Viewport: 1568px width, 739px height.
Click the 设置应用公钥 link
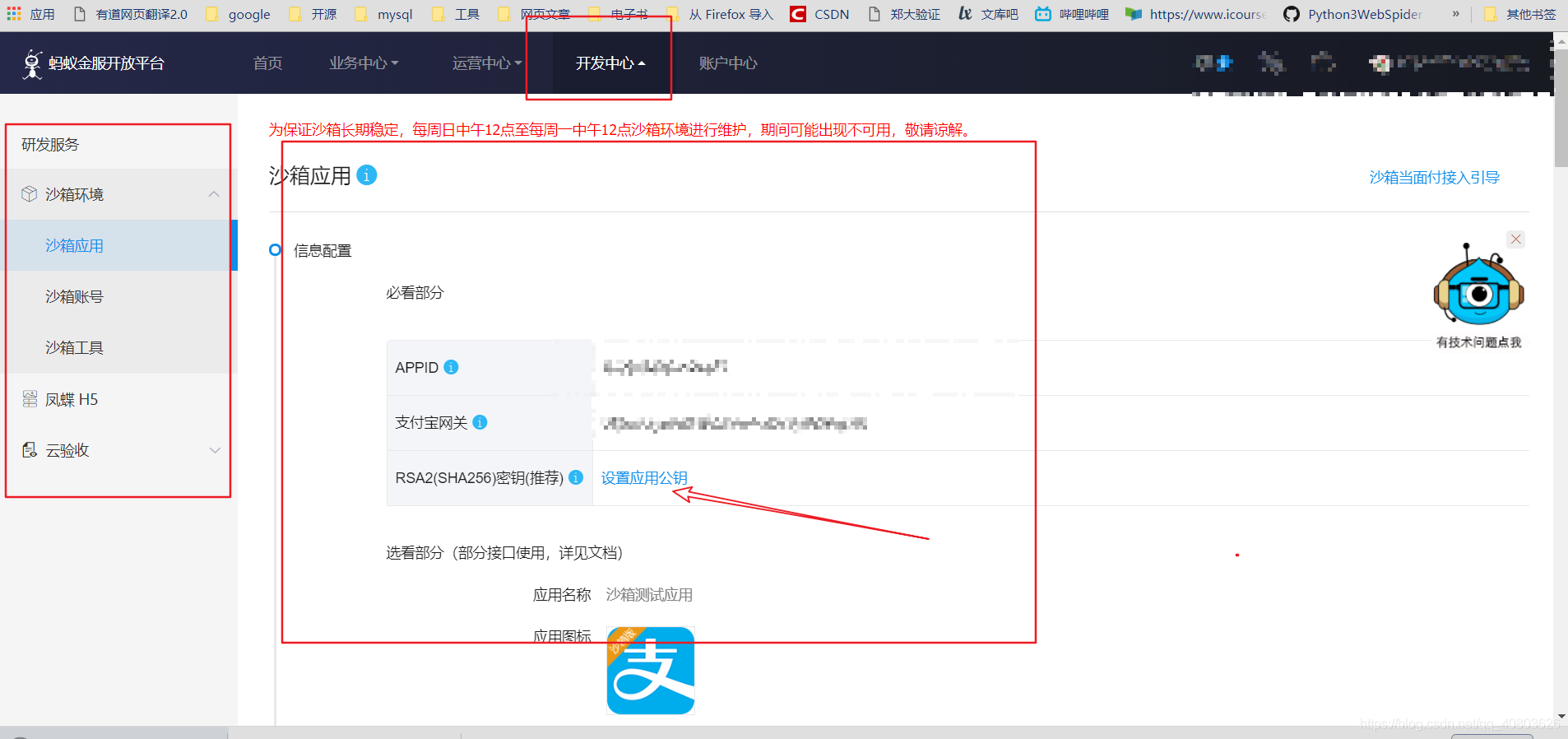644,477
